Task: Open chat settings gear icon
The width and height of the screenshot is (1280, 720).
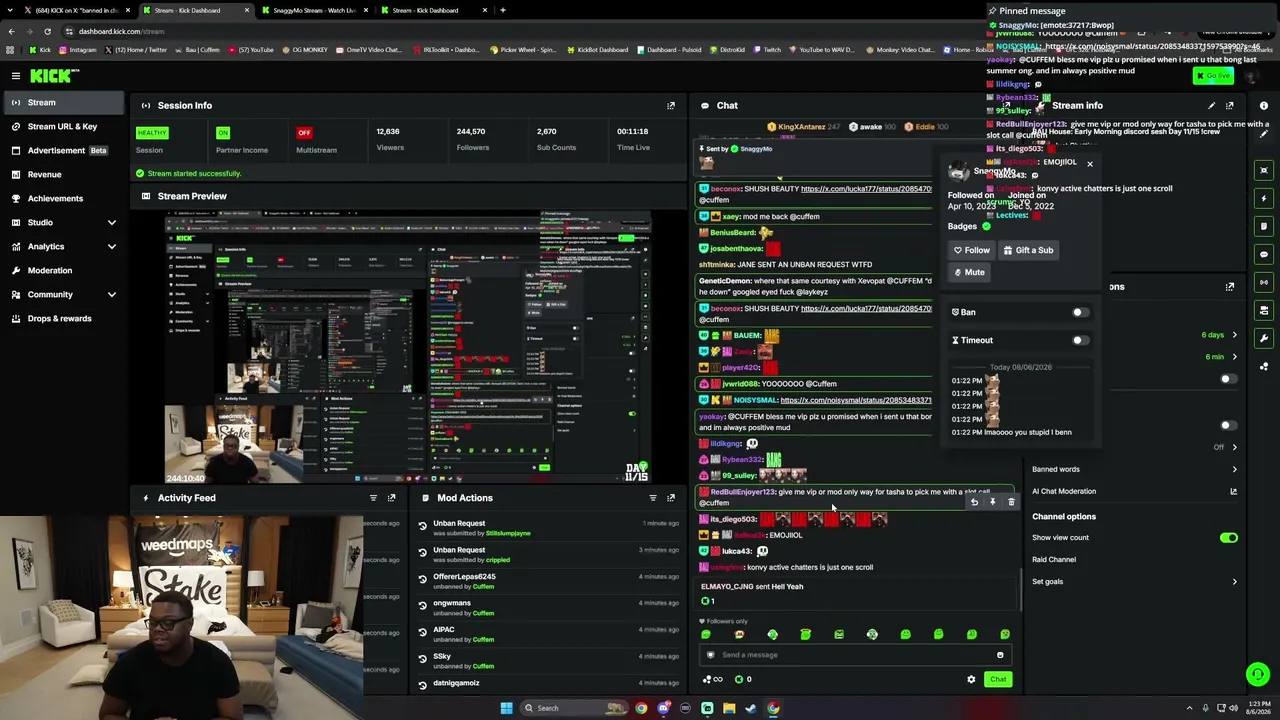Action: 971,680
